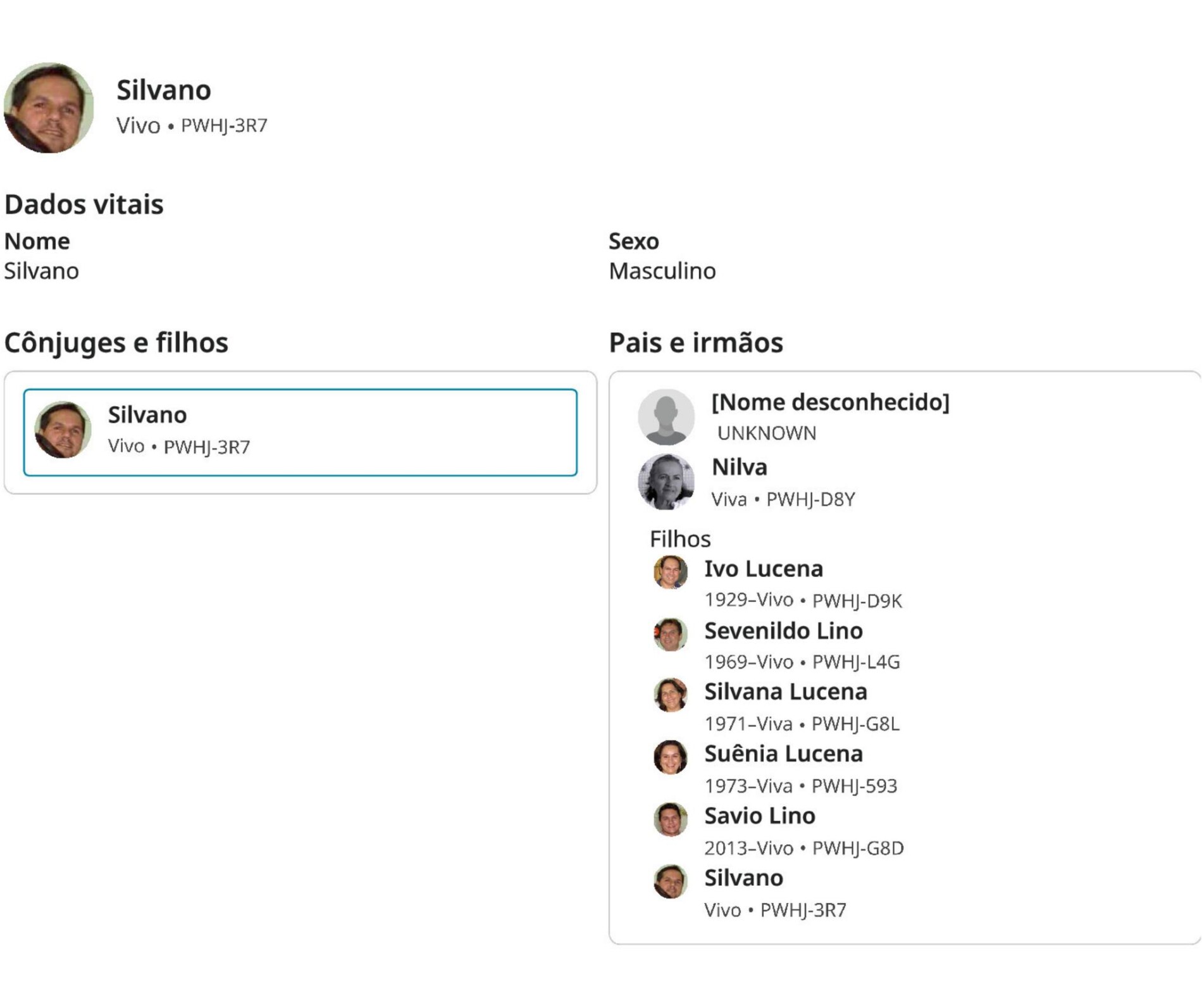Open Ivo Lucena's profile link
Image resolution: width=1202 pixels, height=1008 pixels.
tap(763, 569)
